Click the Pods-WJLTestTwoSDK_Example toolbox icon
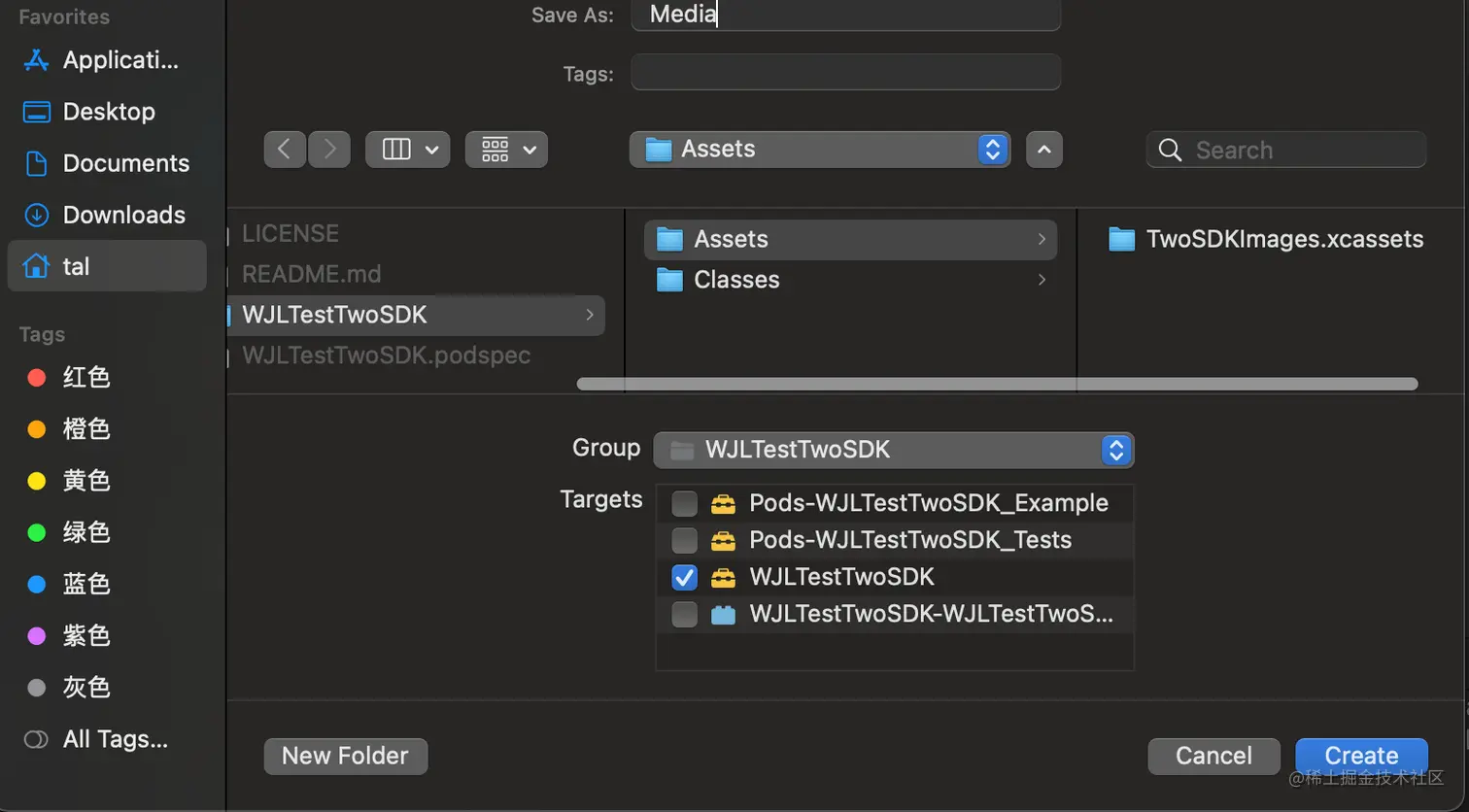The height and width of the screenshot is (812, 1469). point(723,503)
